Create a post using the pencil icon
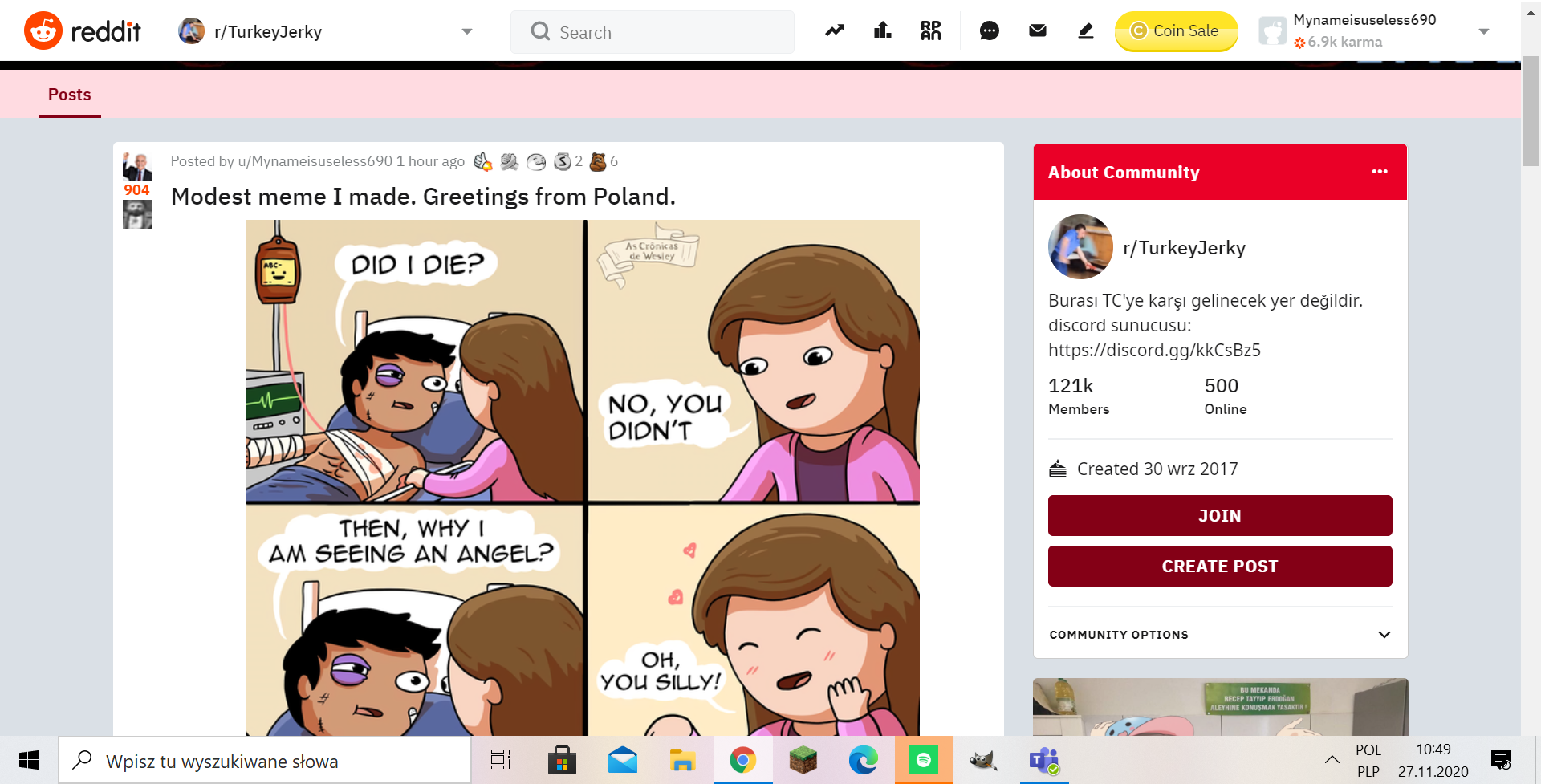Viewport: 1541px width, 784px height. point(1086,31)
